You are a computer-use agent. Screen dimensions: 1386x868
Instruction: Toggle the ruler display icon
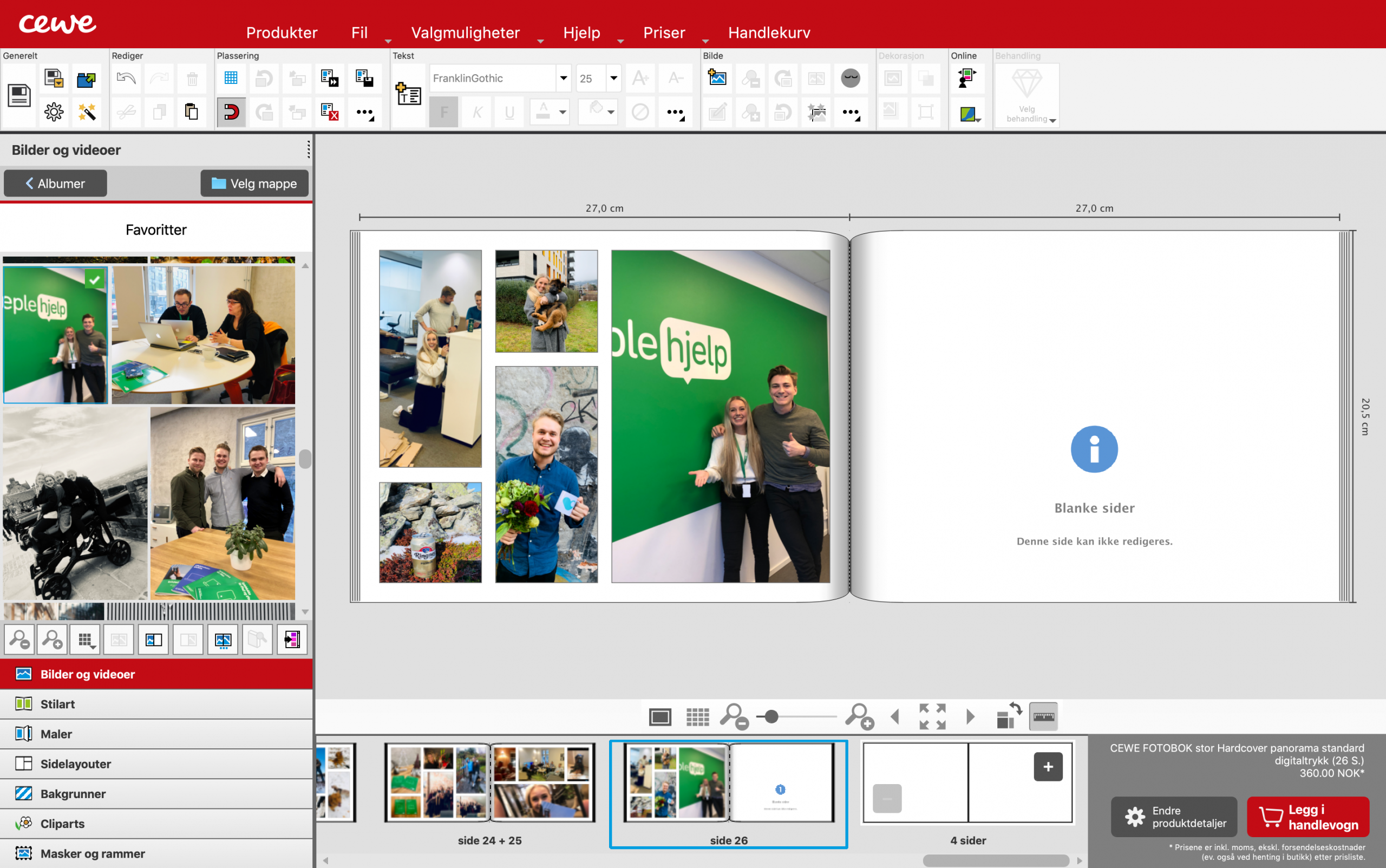(1043, 716)
